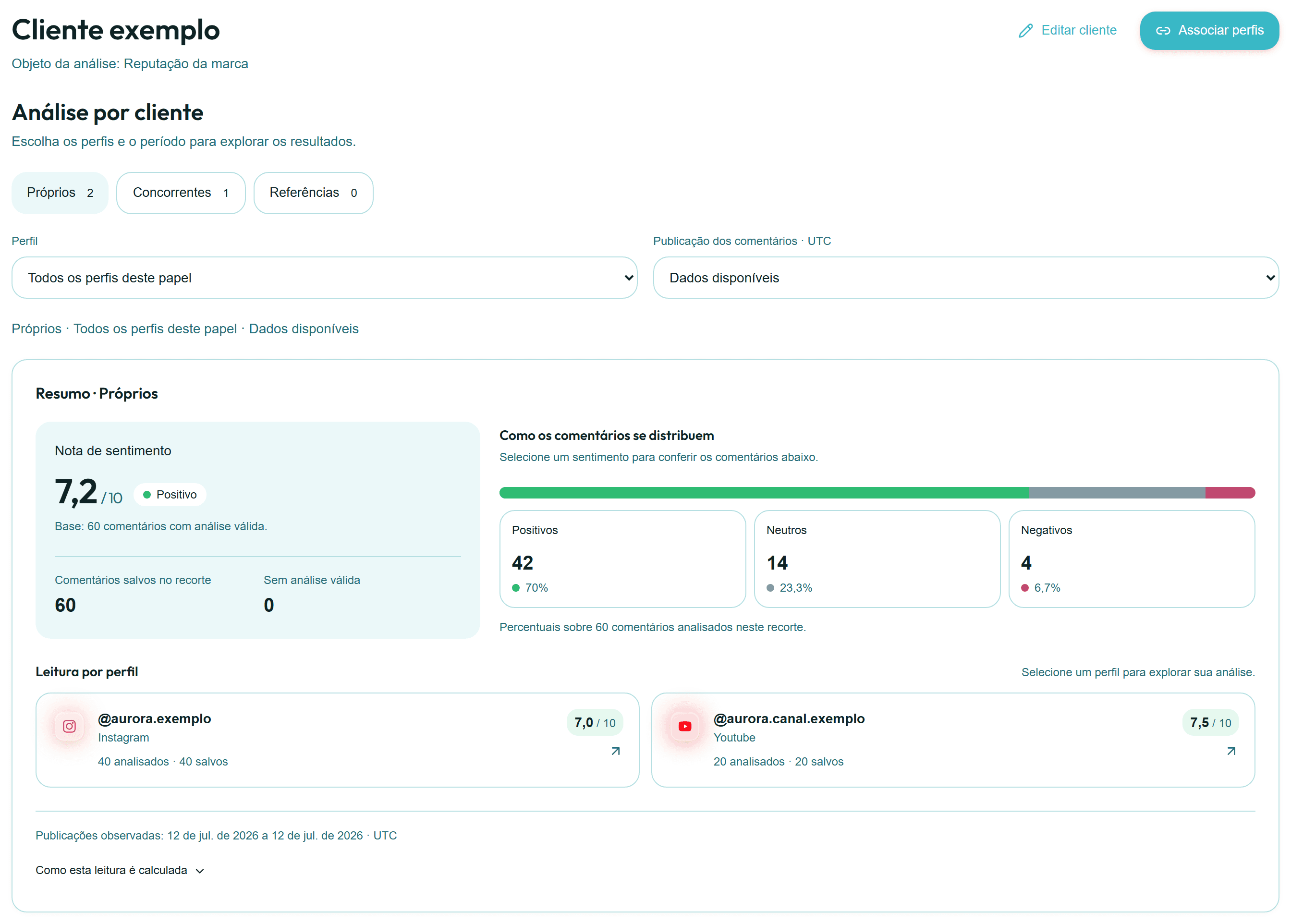Switch to the Concorrentes tab
Viewport: 1291px width, 924px height.
(x=181, y=193)
